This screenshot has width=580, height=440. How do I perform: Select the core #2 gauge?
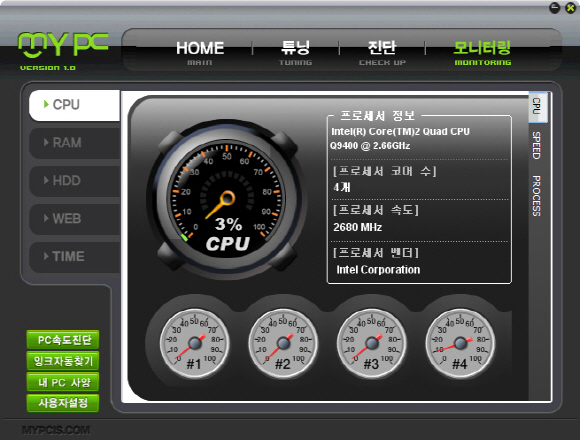(283, 344)
